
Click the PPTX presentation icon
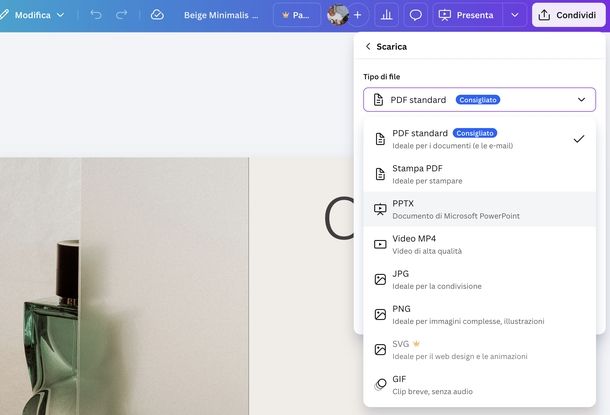(380, 209)
